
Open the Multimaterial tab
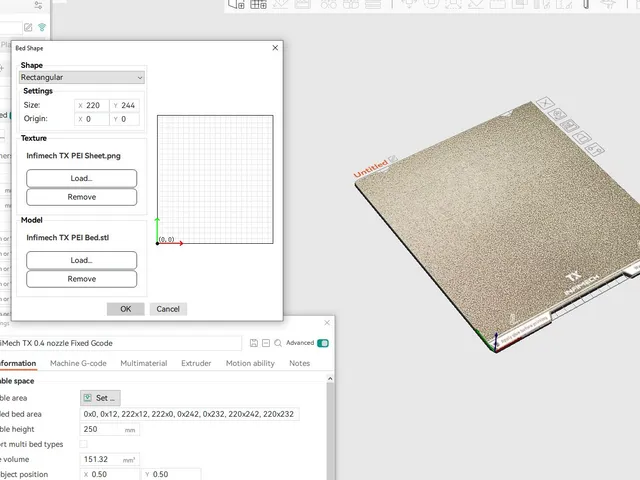click(144, 363)
